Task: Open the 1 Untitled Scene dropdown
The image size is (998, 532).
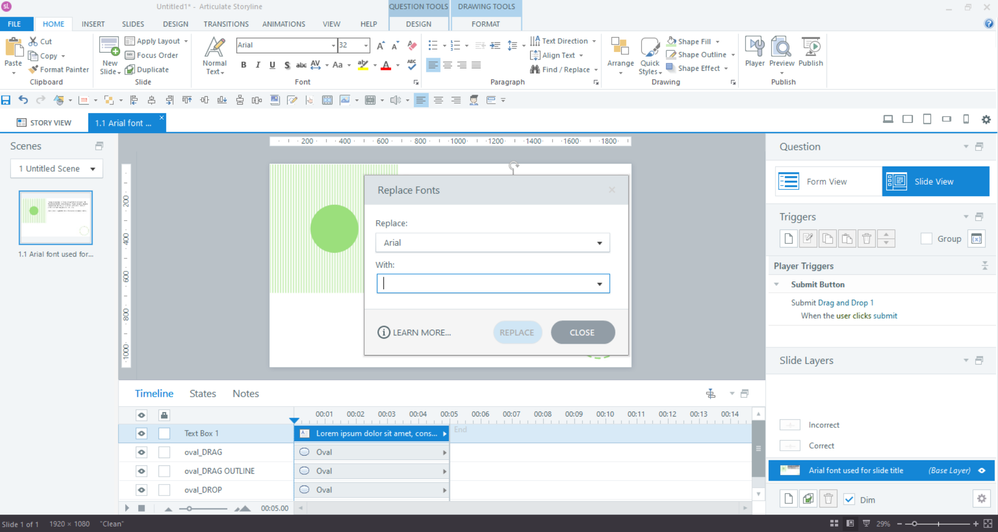Action: click(x=57, y=169)
